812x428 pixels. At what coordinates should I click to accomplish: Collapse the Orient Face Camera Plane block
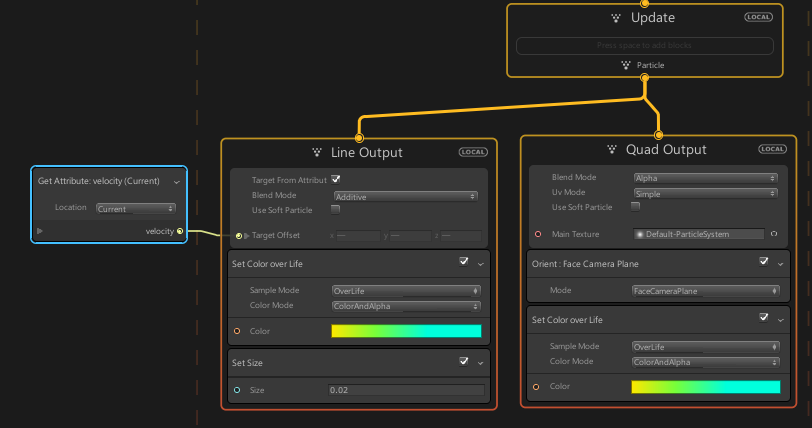(780, 264)
